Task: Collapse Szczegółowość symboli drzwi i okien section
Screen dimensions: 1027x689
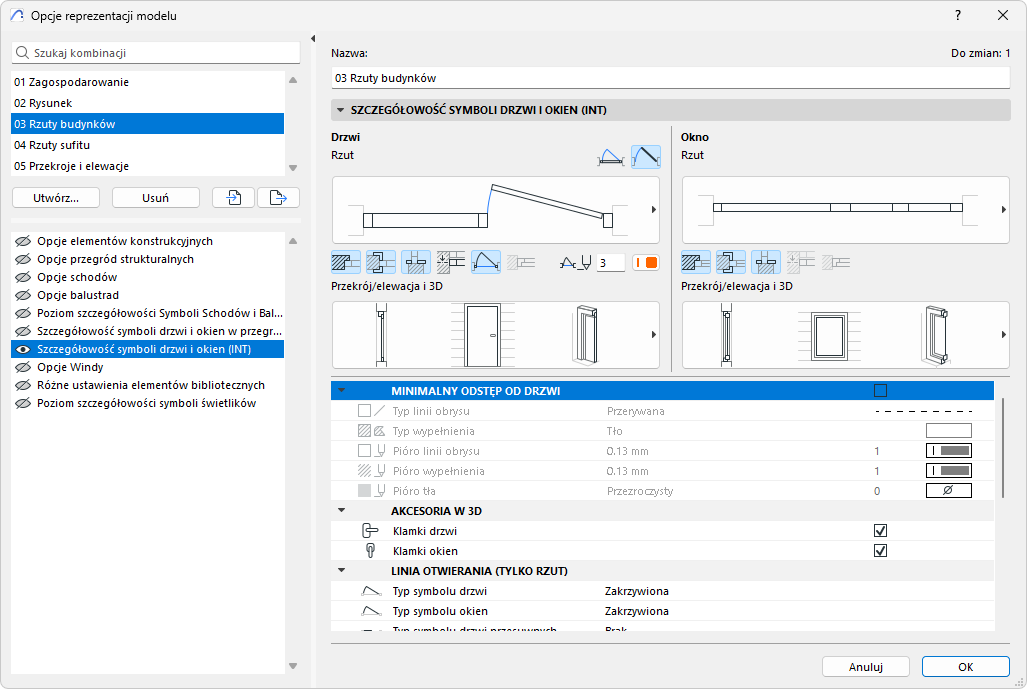Action: pyautogui.click(x=341, y=110)
